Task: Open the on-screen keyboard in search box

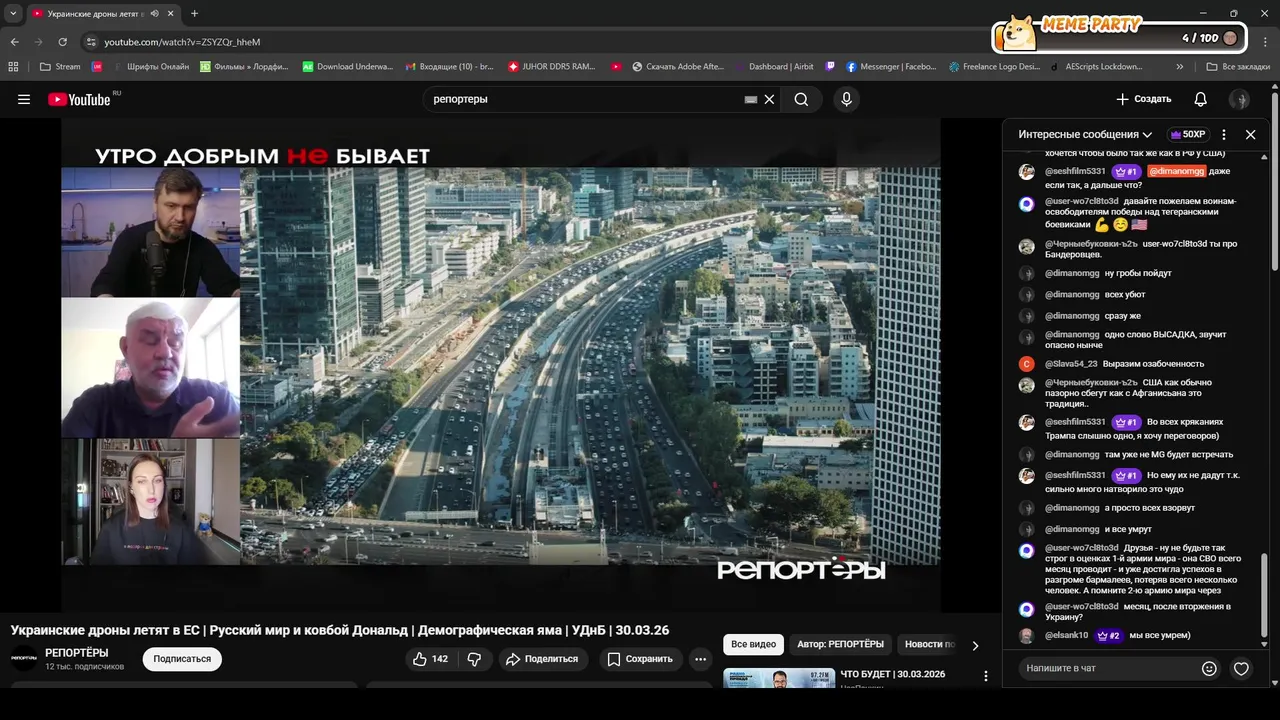Action: pyautogui.click(x=751, y=100)
